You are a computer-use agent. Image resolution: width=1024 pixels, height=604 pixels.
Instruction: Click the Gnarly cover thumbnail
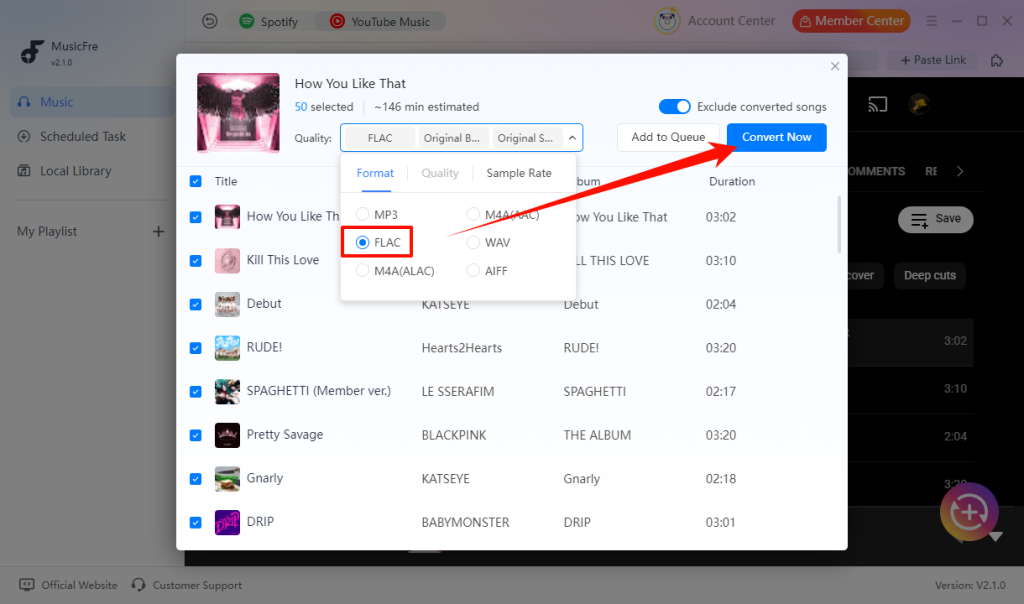coord(227,479)
